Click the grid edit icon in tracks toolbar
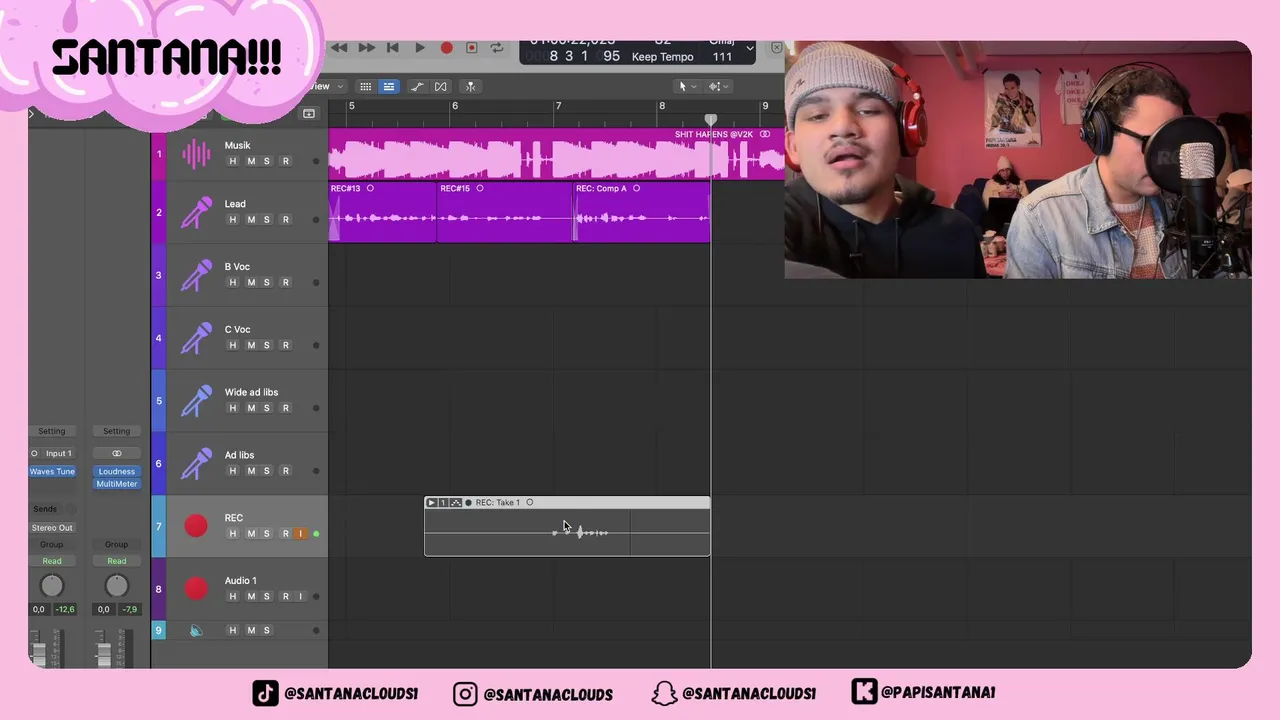Image resolution: width=1280 pixels, height=720 pixels. [366, 86]
